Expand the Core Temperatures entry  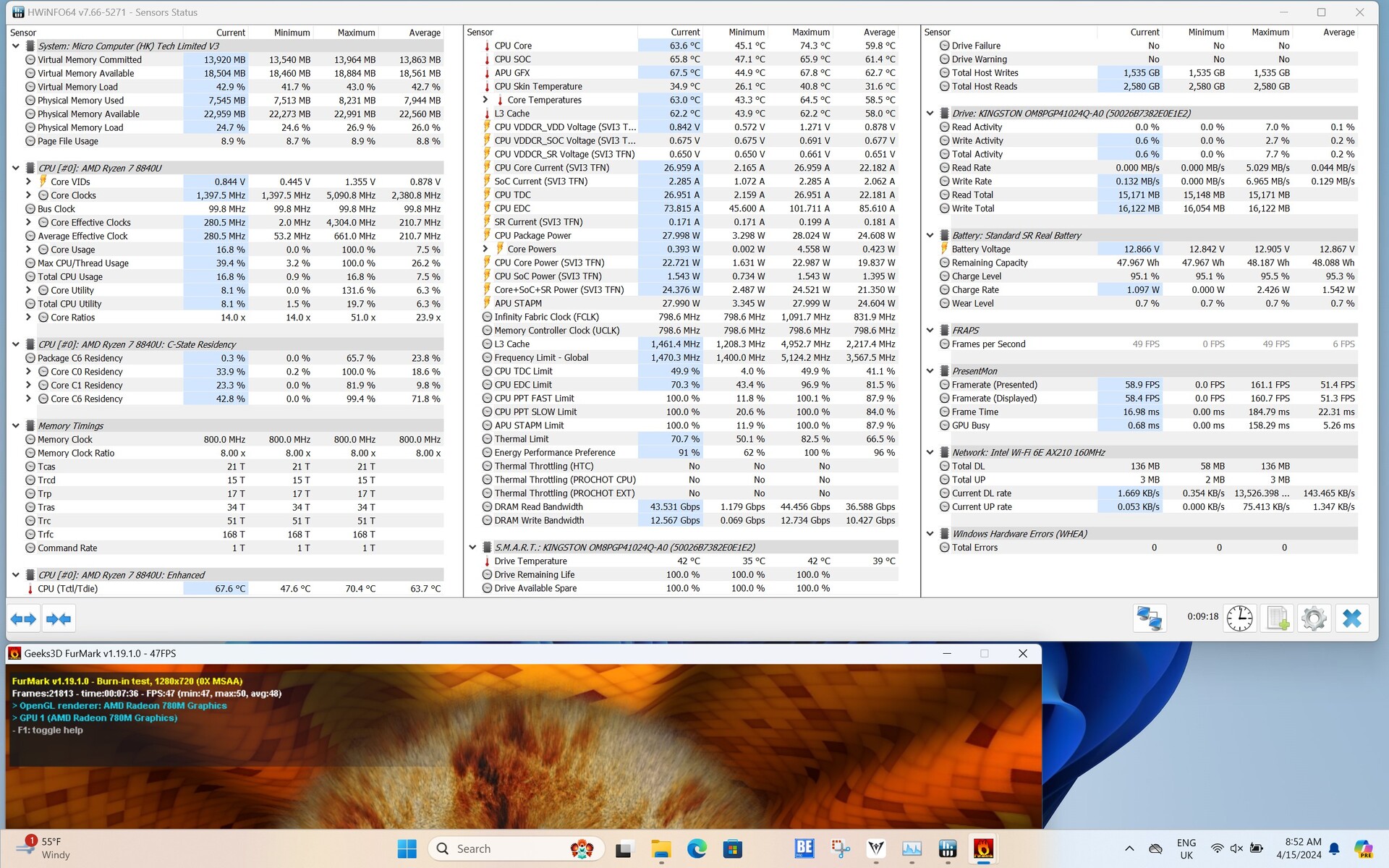[485, 100]
